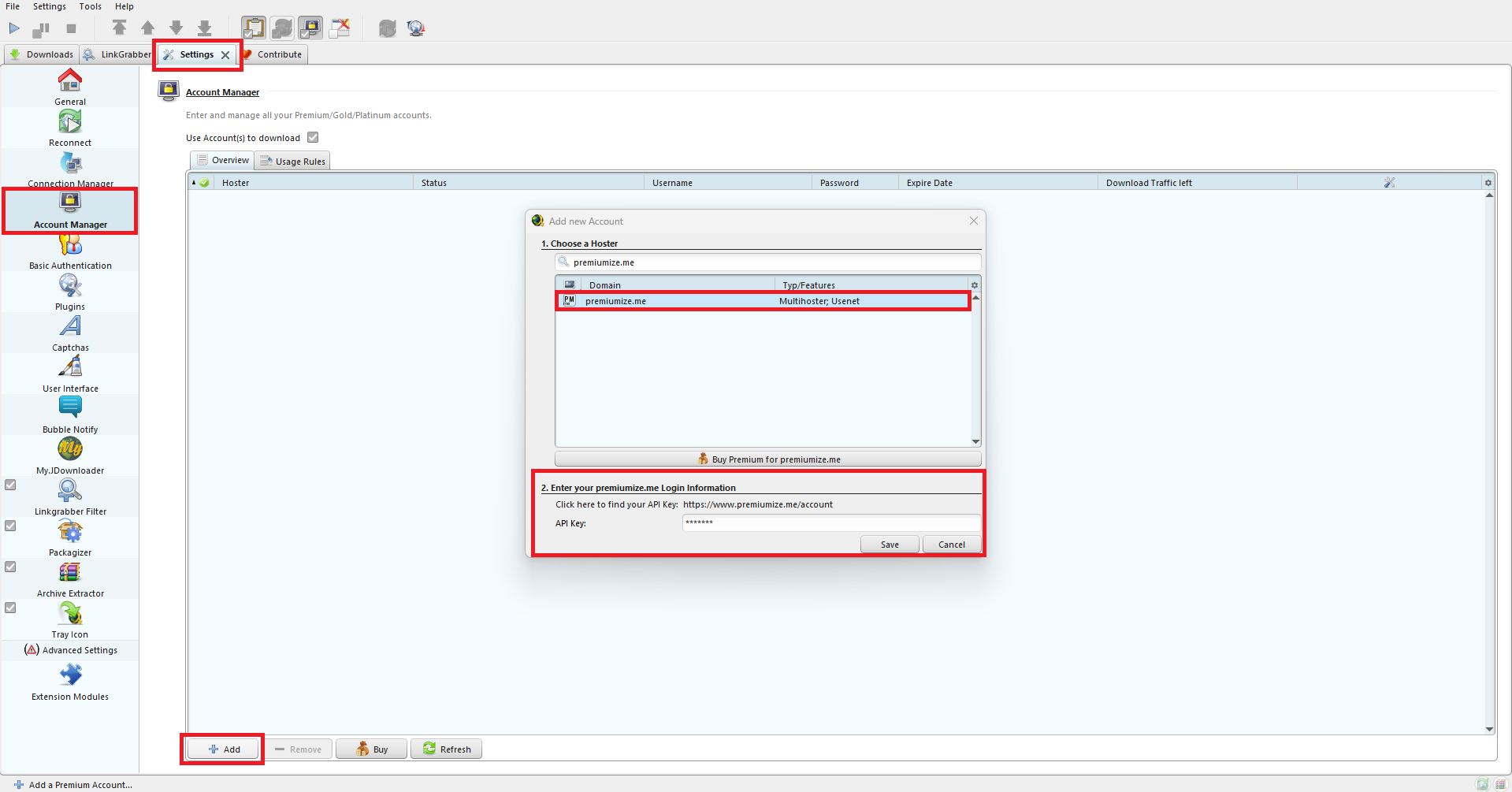Save the new premiumize.me account
This screenshot has height=792, width=1512.
pos(890,545)
